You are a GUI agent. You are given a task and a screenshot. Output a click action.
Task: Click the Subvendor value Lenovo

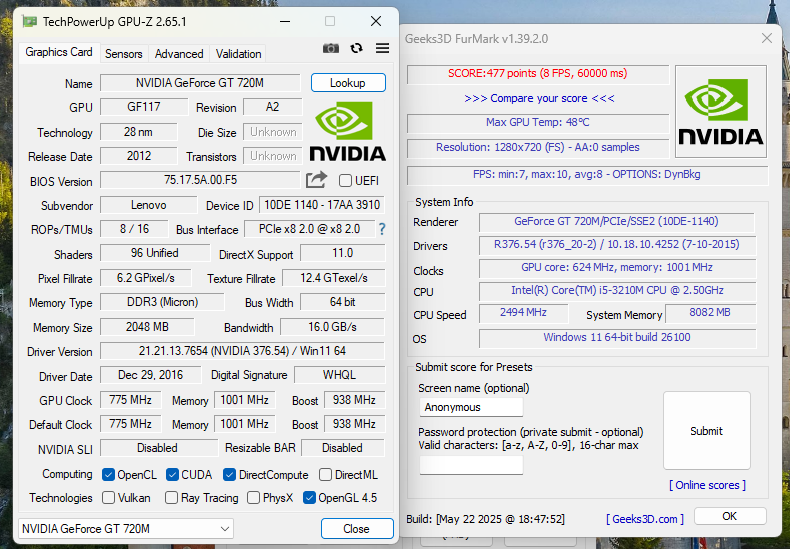point(149,205)
